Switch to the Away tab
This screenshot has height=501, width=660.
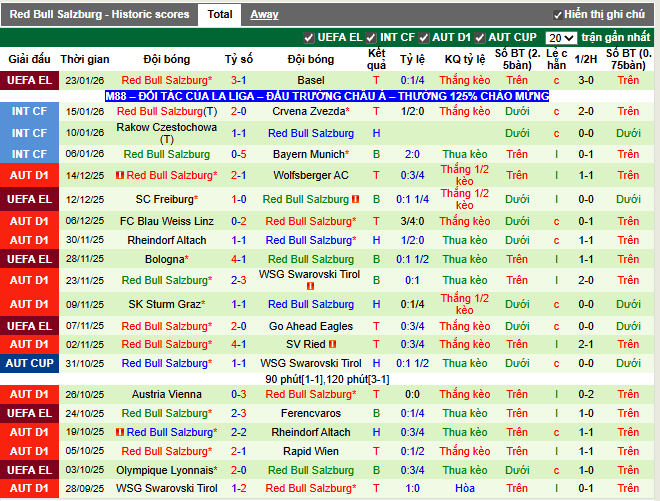pyautogui.click(x=264, y=14)
